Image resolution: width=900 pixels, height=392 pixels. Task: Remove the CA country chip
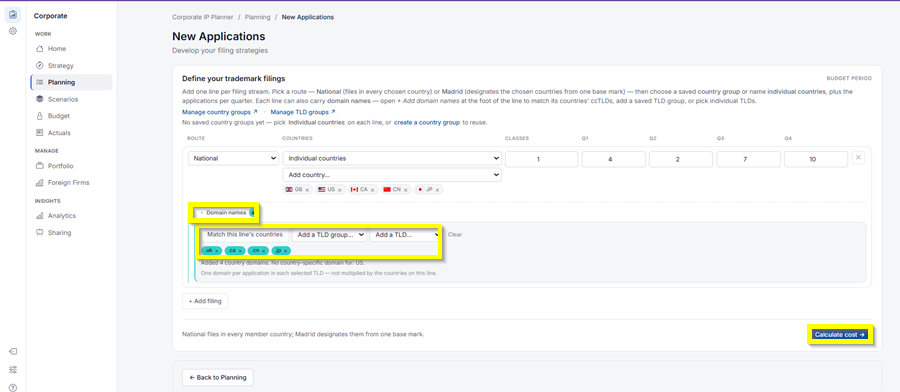click(x=373, y=190)
